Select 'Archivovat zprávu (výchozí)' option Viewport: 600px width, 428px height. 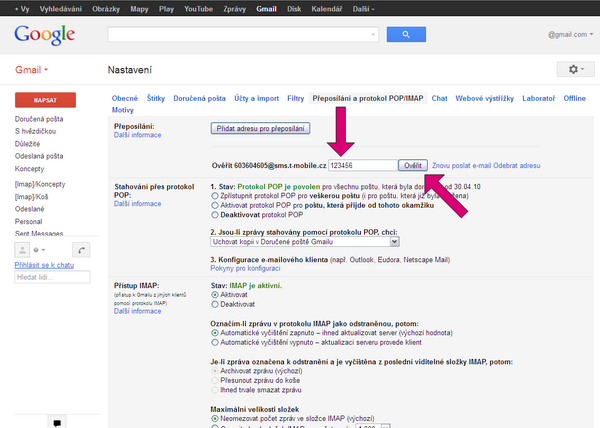click(215, 371)
